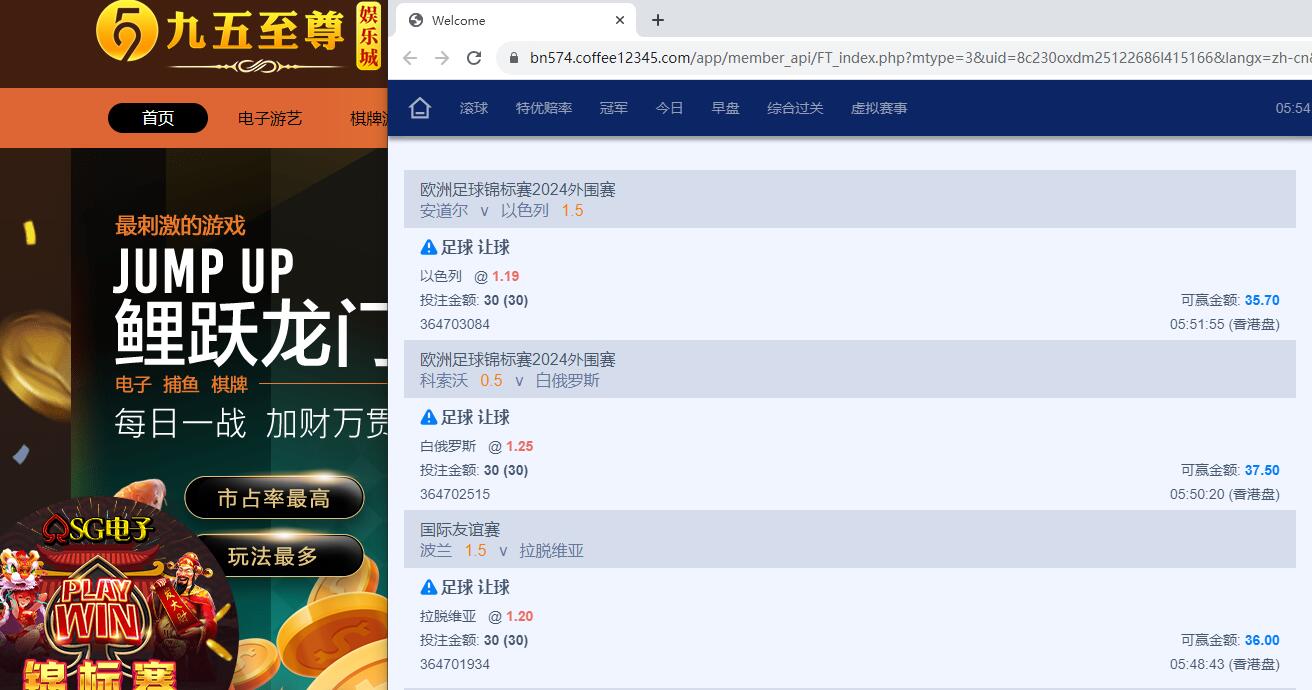Open 综合过关 parlay section
The height and width of the screenshot is (690, 1312).
click(x=795, y=108)
